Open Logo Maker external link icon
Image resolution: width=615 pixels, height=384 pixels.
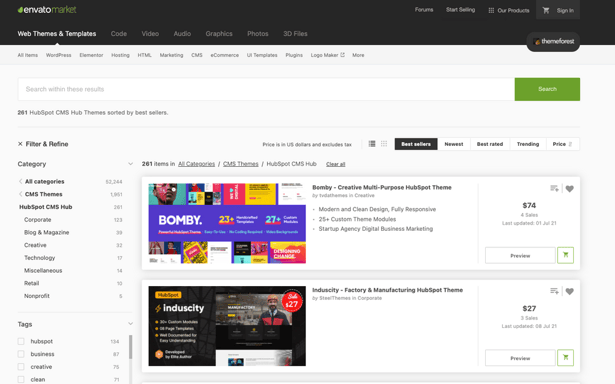point(342,55)
